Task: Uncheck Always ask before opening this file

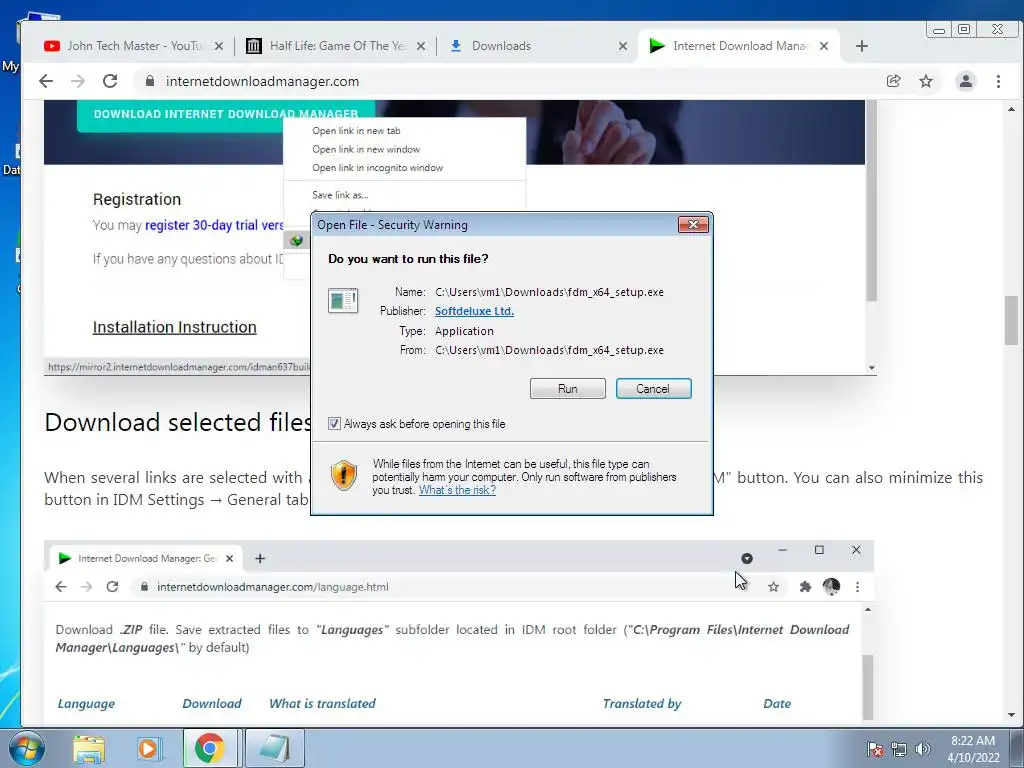Action: click(x=334, y=424)
